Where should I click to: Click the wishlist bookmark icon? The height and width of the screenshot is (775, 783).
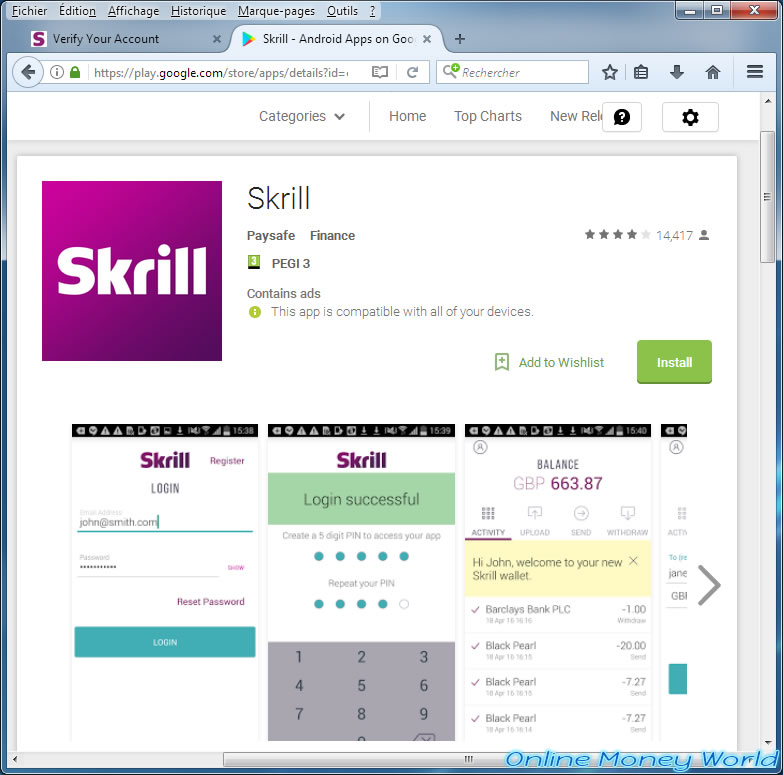click(501, 362)
